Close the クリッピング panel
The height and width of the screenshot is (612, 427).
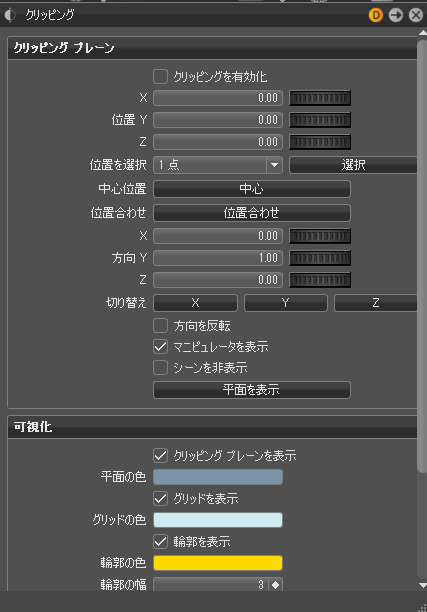[416, 15]
